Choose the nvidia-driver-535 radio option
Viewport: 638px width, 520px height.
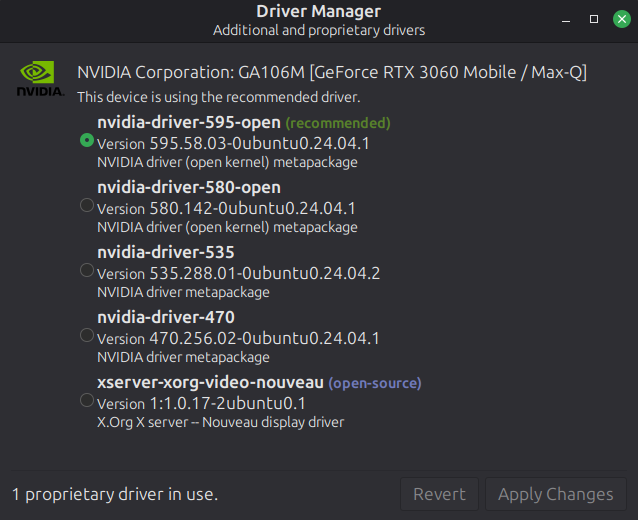pyautogui.click(x=87, y=270)
